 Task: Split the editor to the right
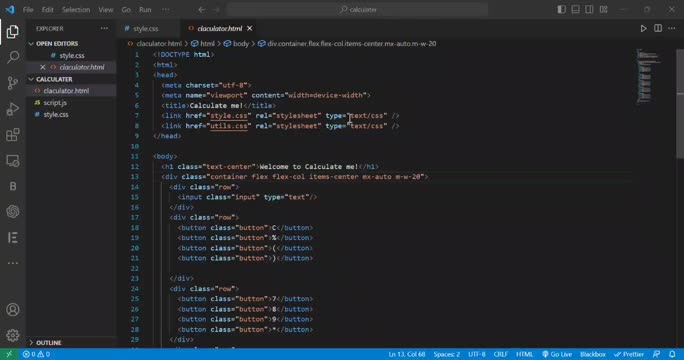(x=658, y=28)
